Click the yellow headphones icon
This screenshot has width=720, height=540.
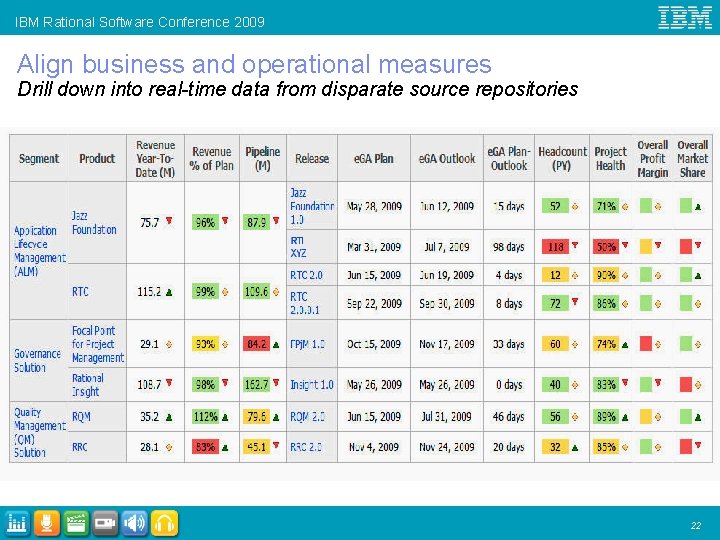point(164,523)
